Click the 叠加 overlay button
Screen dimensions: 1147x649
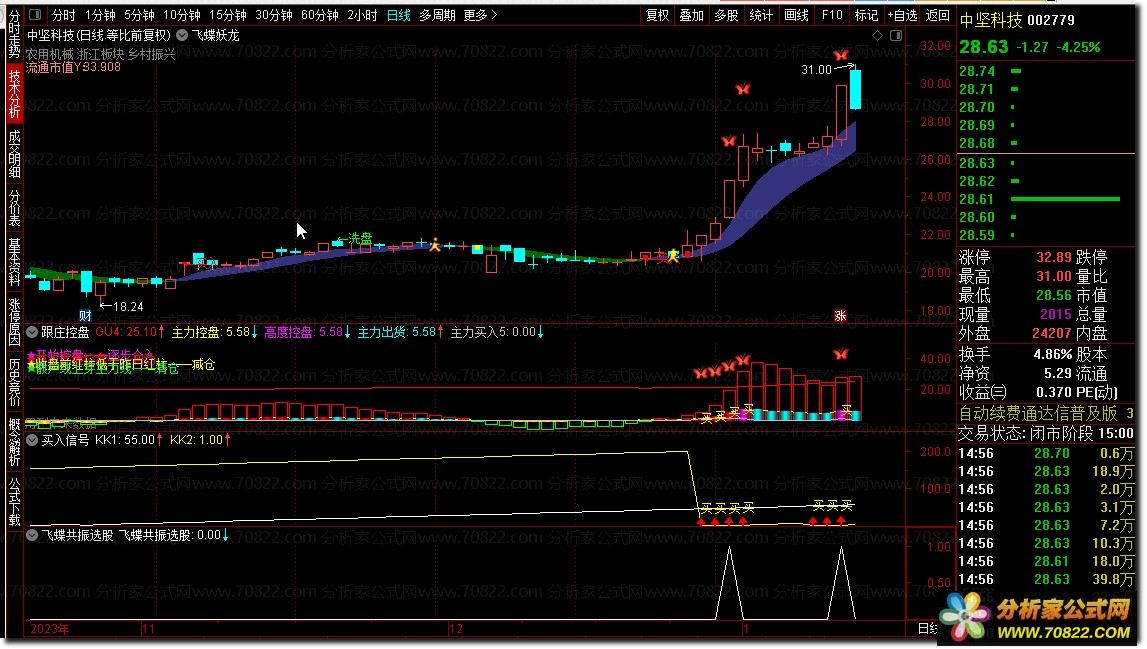tap(691, 15)
